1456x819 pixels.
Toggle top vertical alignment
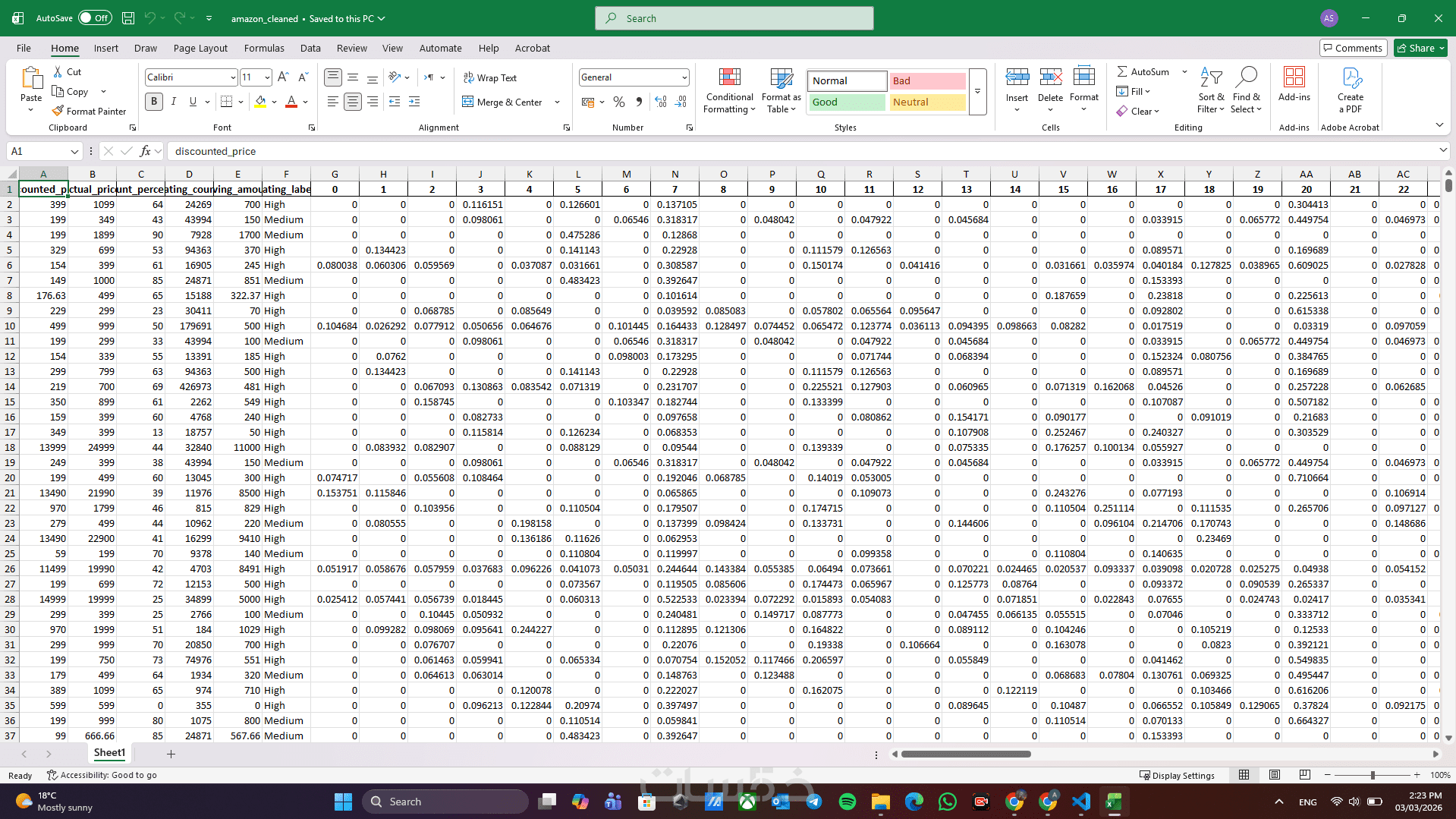333,77
